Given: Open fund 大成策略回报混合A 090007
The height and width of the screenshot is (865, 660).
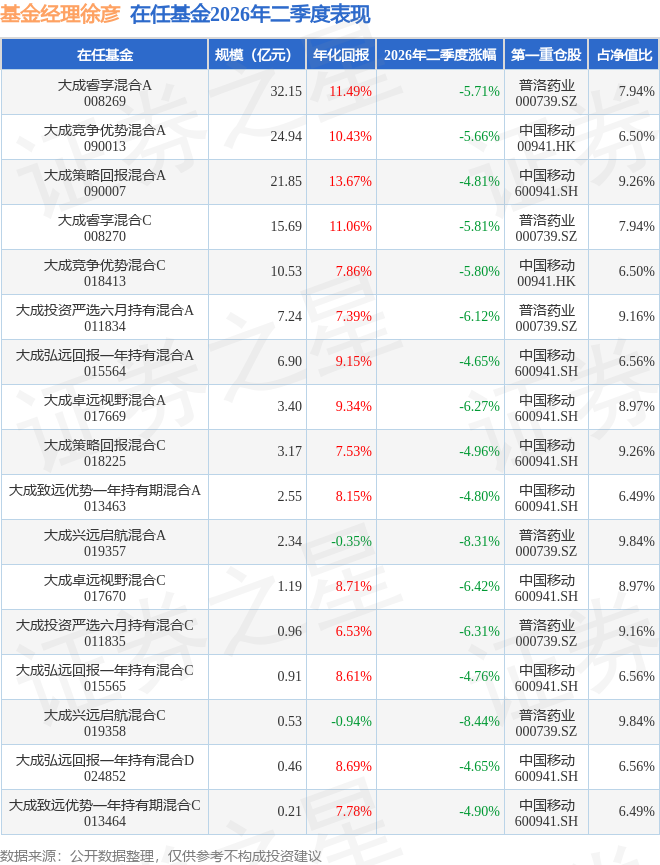Looking at the screenshot, I should (x=105, y=183).
